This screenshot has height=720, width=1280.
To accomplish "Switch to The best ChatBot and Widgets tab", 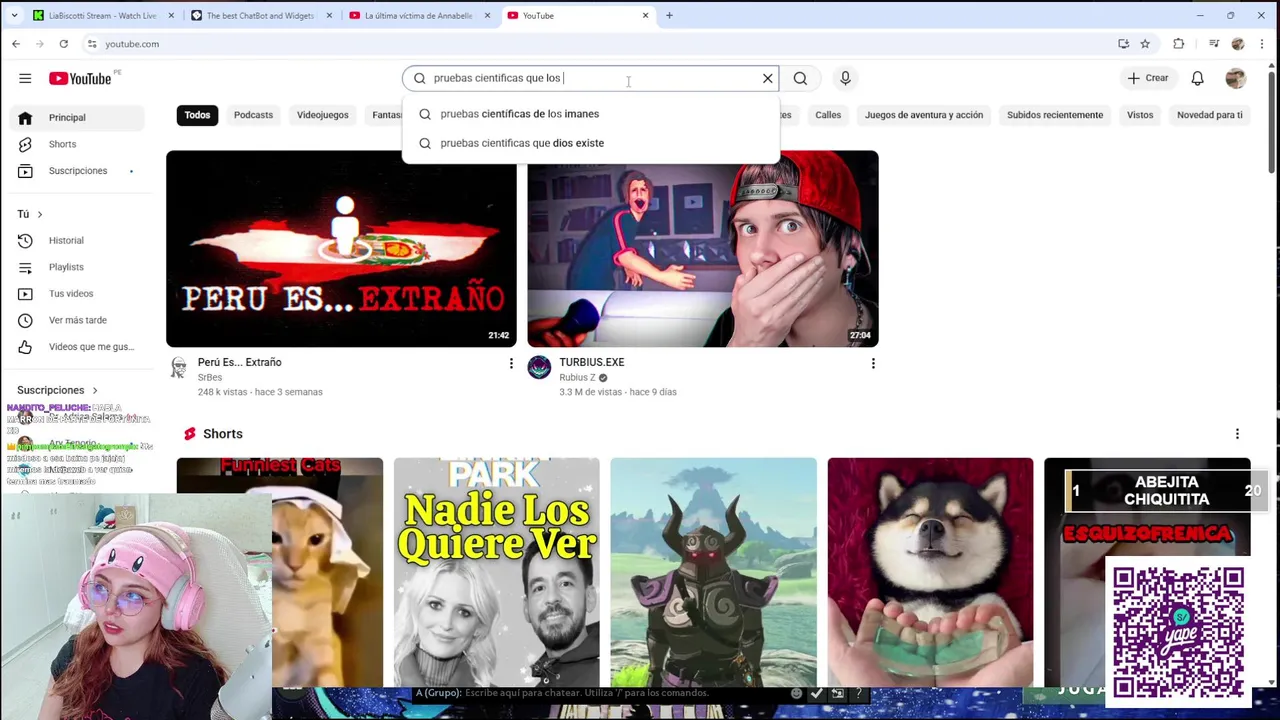I will tap(260, 15).
